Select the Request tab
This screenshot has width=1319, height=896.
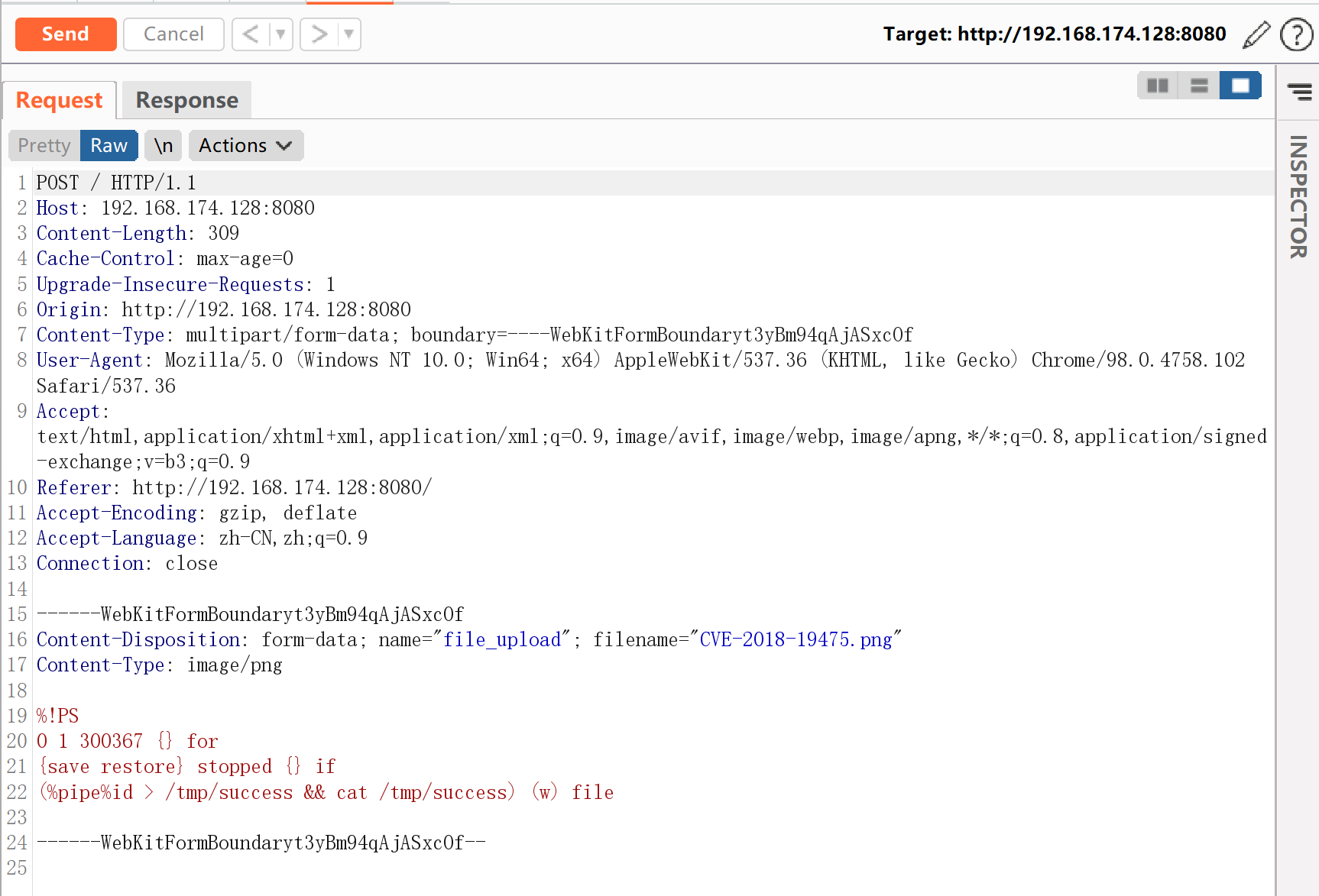click(x=59, y=99)
